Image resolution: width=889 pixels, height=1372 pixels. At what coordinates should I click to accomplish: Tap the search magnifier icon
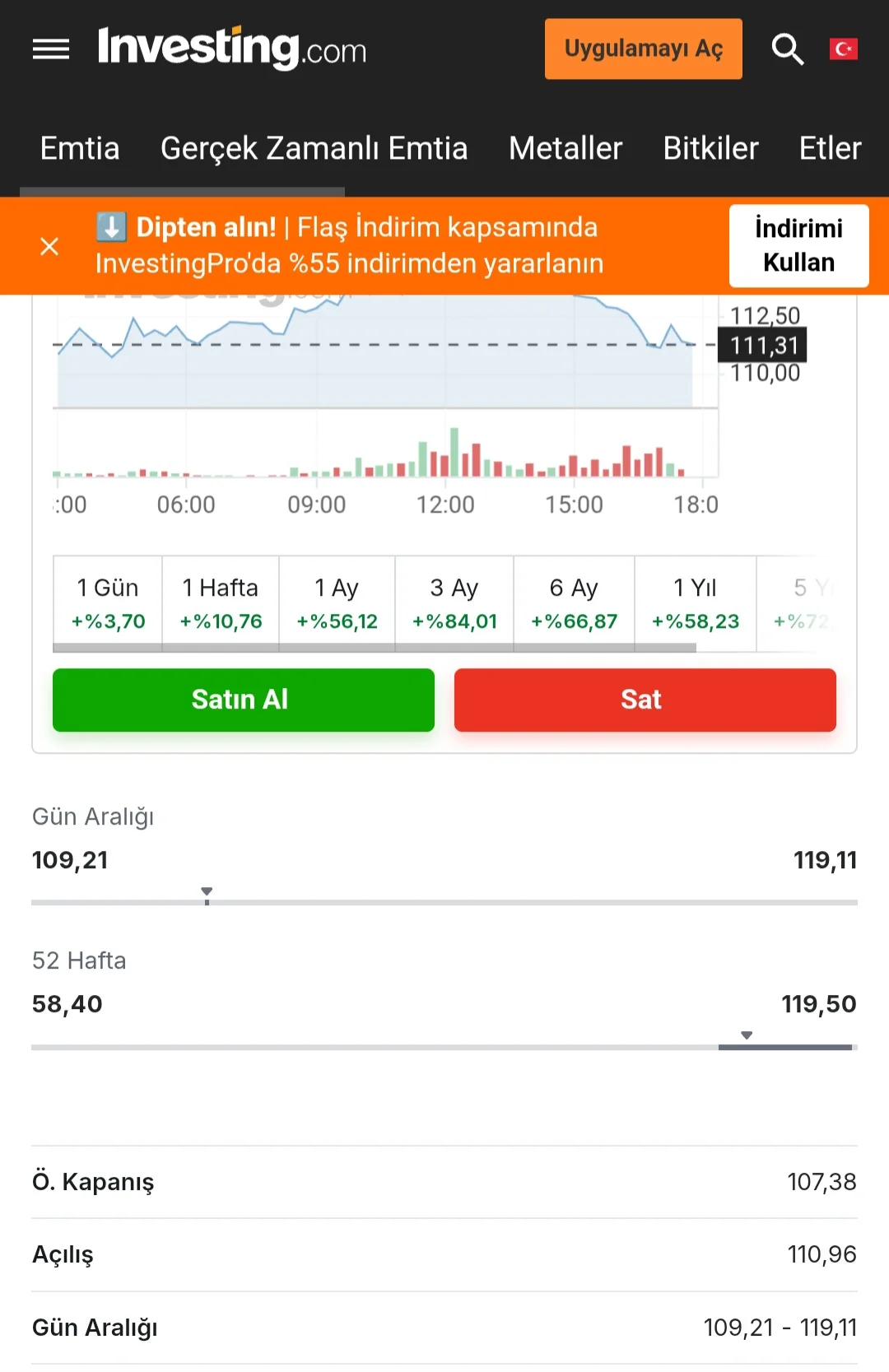(787, 49)
